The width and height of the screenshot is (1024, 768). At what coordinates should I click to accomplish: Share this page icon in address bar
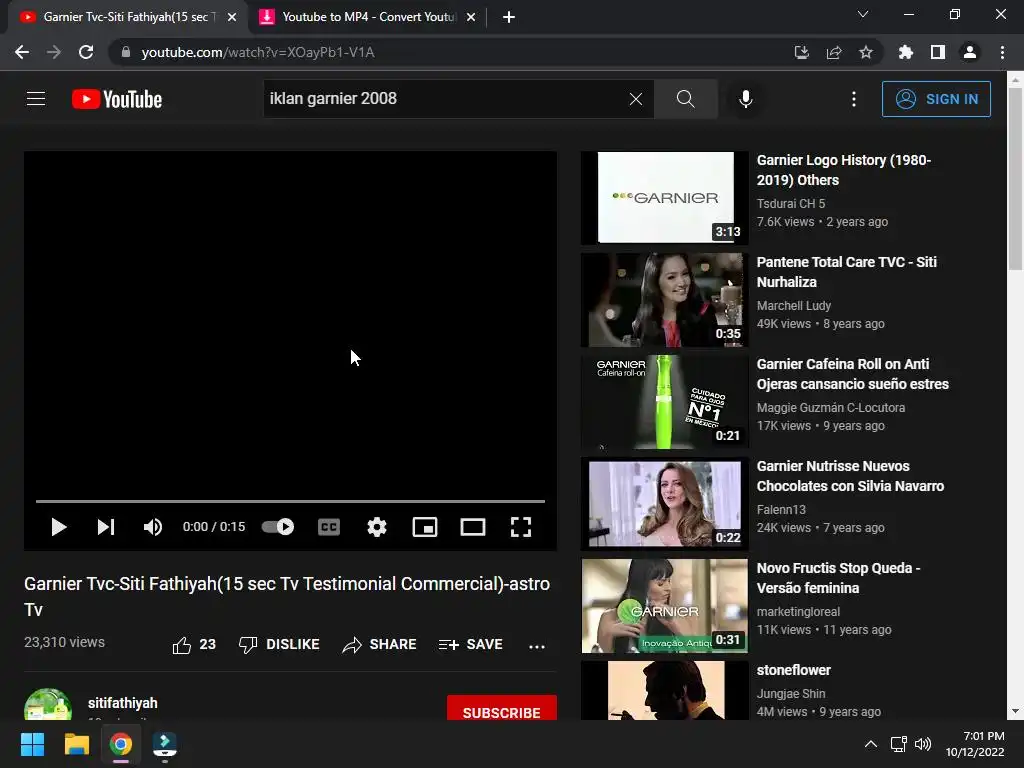tap(833, 52)
